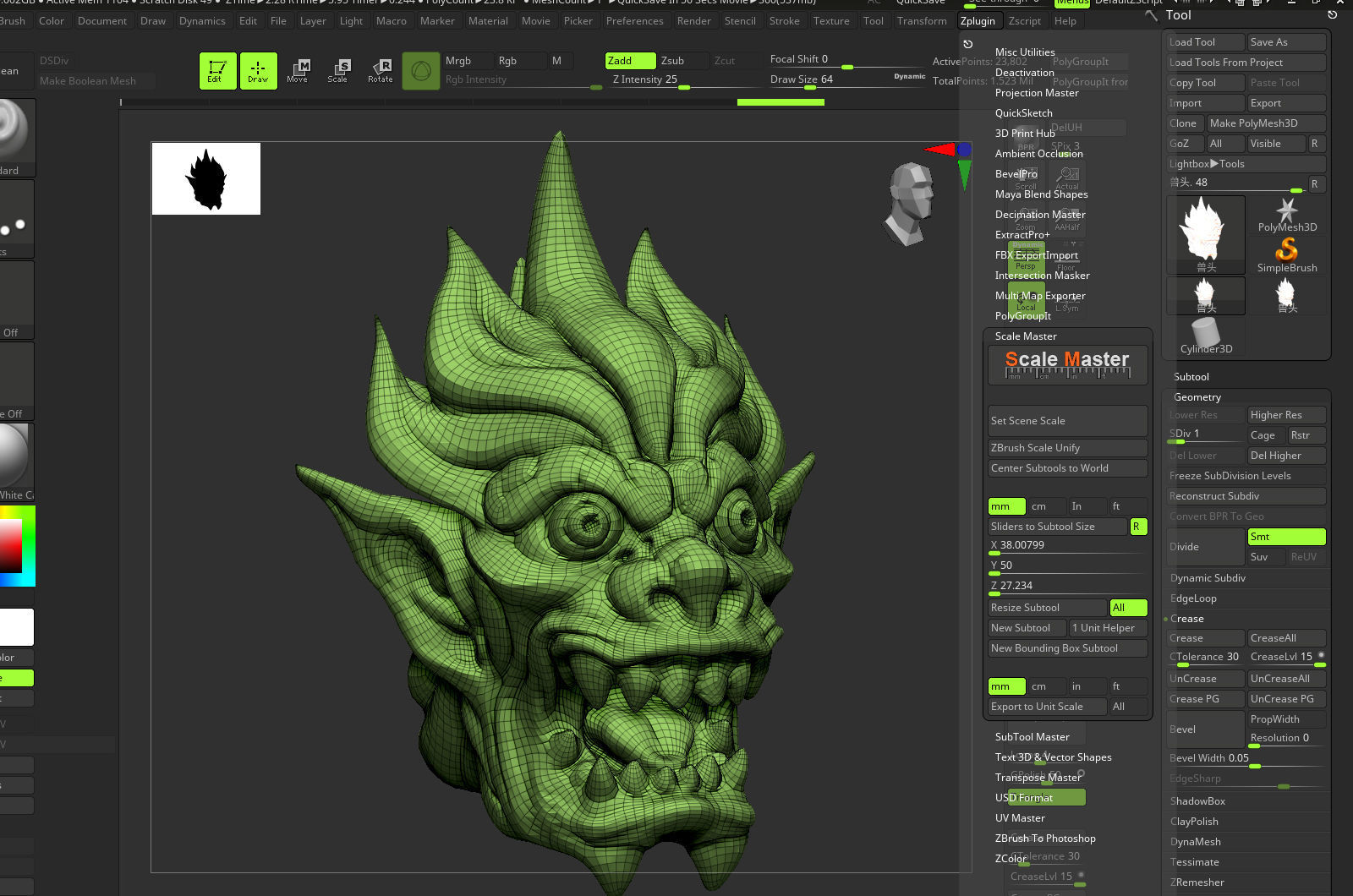Click Center Subtools to World
Viewport: 1353px width, 896px height.
[x=1068, y=468]
